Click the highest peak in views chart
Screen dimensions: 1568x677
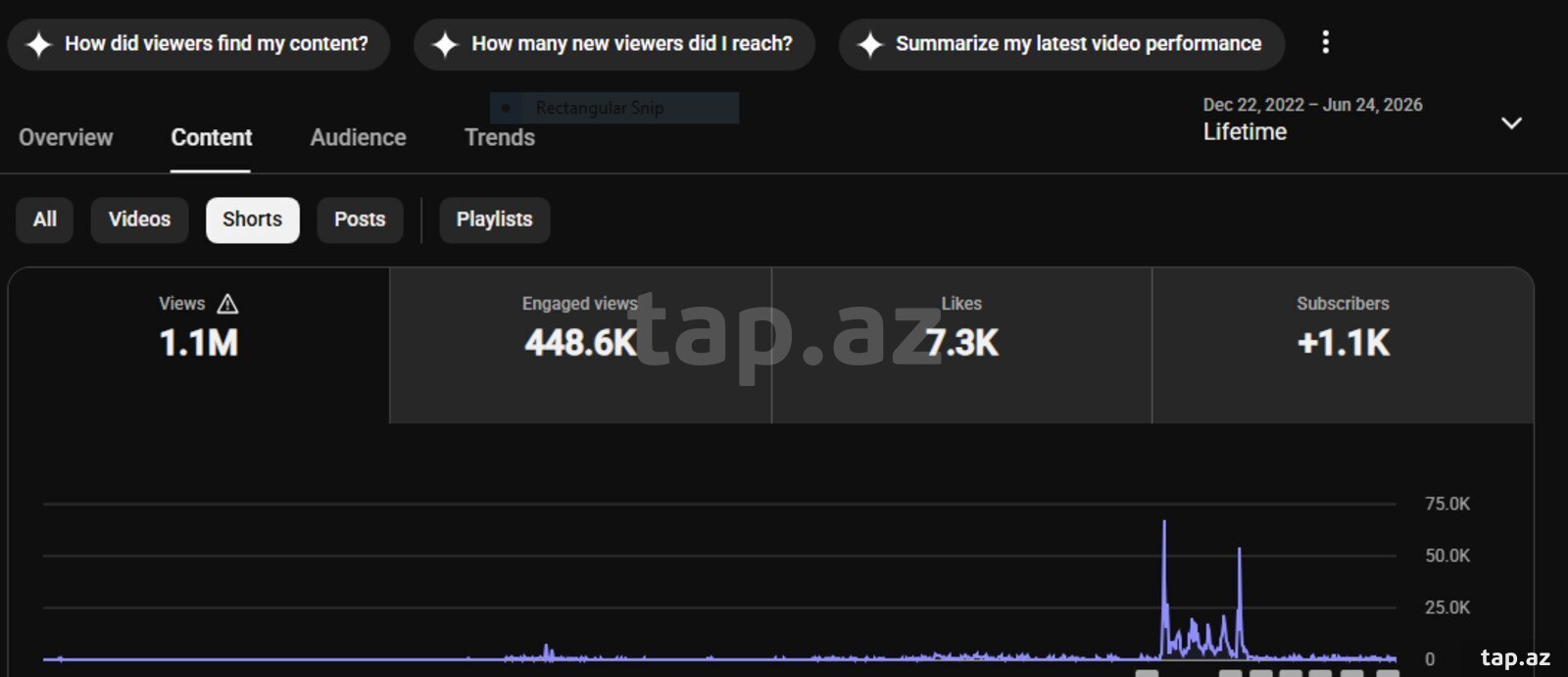[x=1164, y=522]
